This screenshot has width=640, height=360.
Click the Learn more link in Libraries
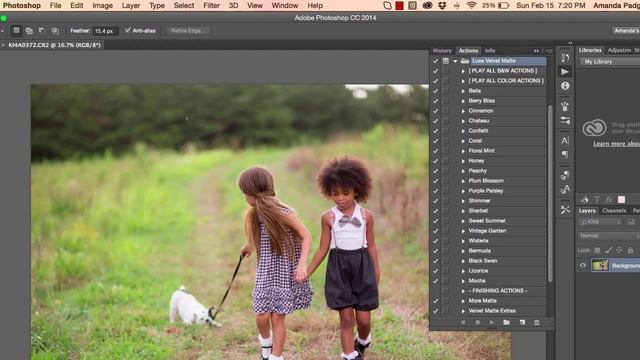coord(616,144)
